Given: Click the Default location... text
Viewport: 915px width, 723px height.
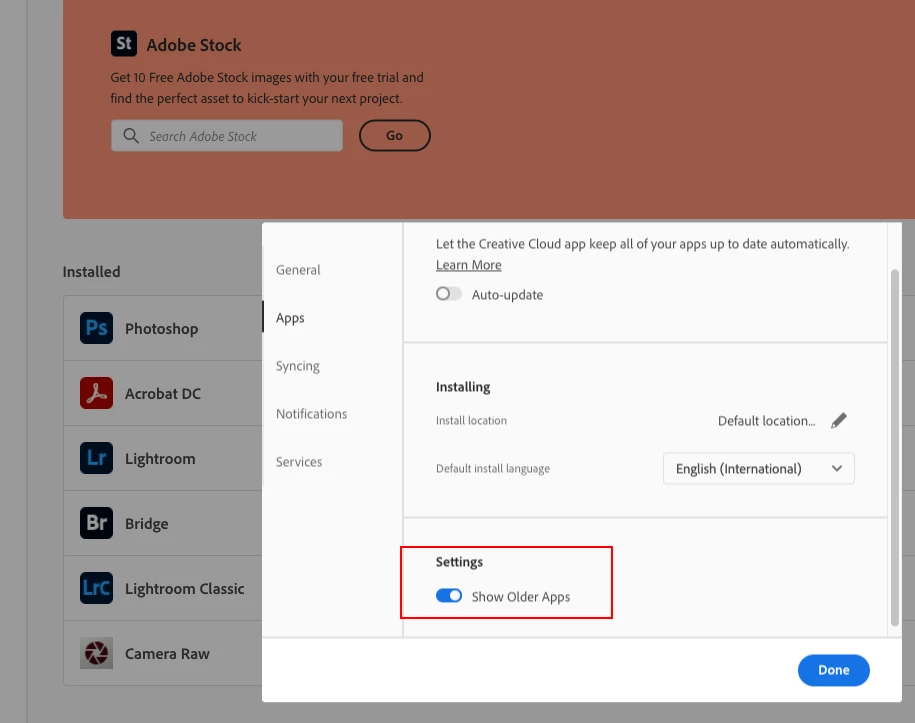Looking at the screenshot, I should coord(766,421).
